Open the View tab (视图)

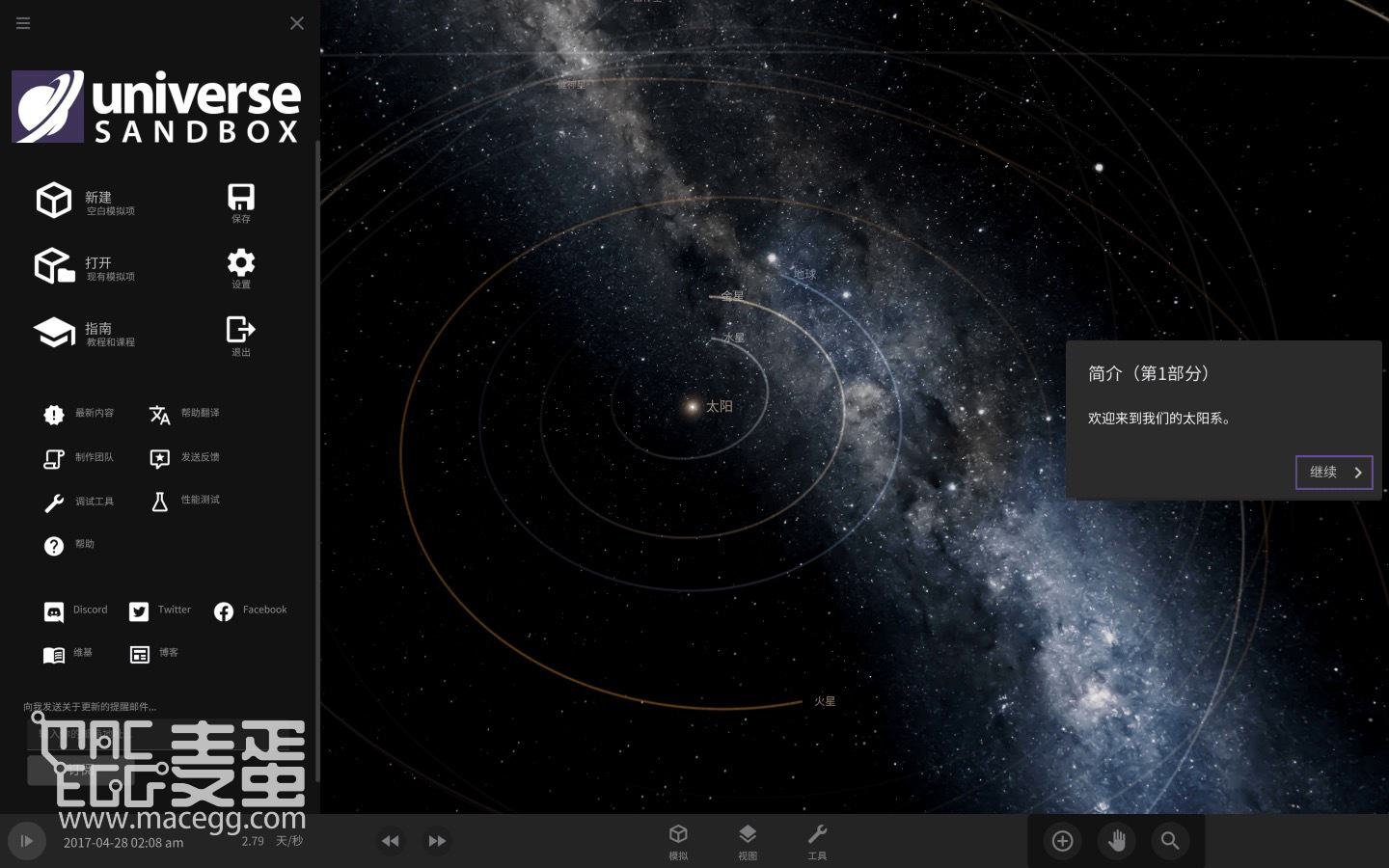pyautogui.click(x=748, y=841)
